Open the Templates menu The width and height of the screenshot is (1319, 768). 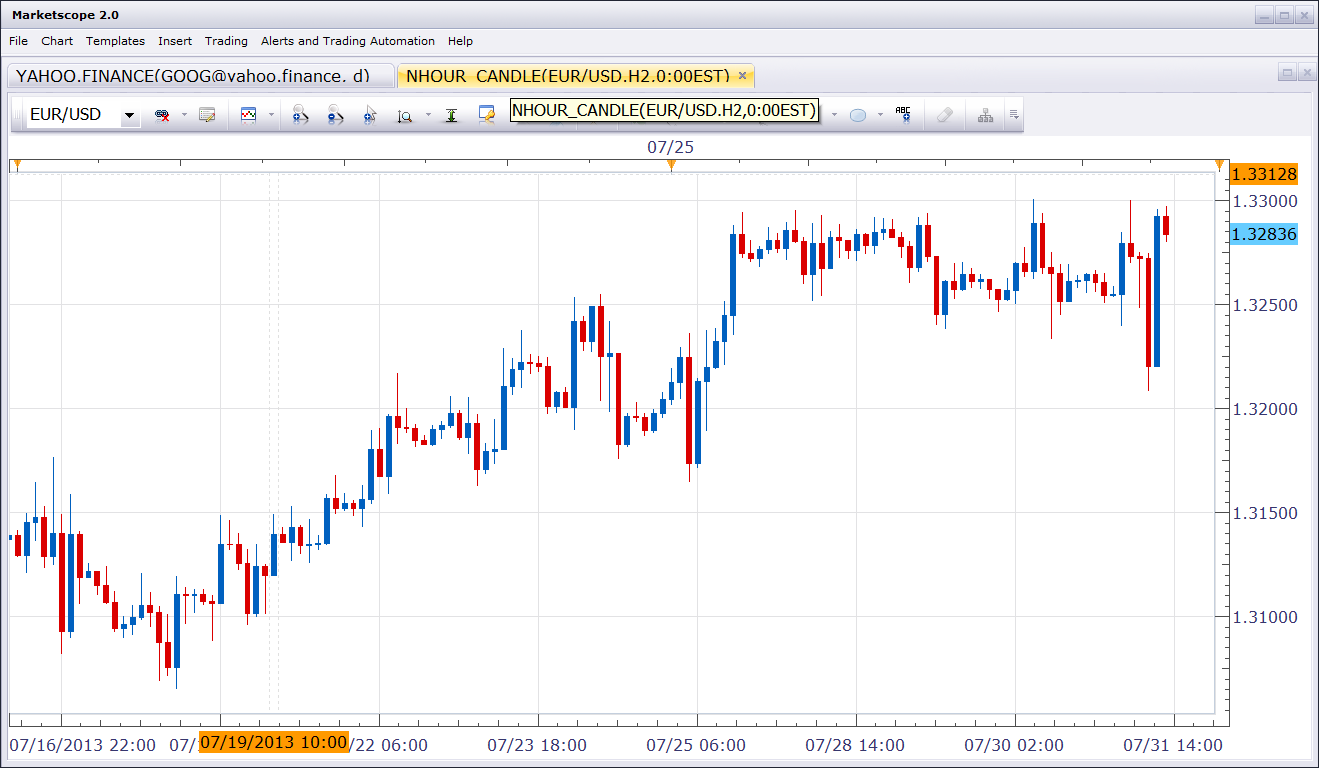coord(115,41)
